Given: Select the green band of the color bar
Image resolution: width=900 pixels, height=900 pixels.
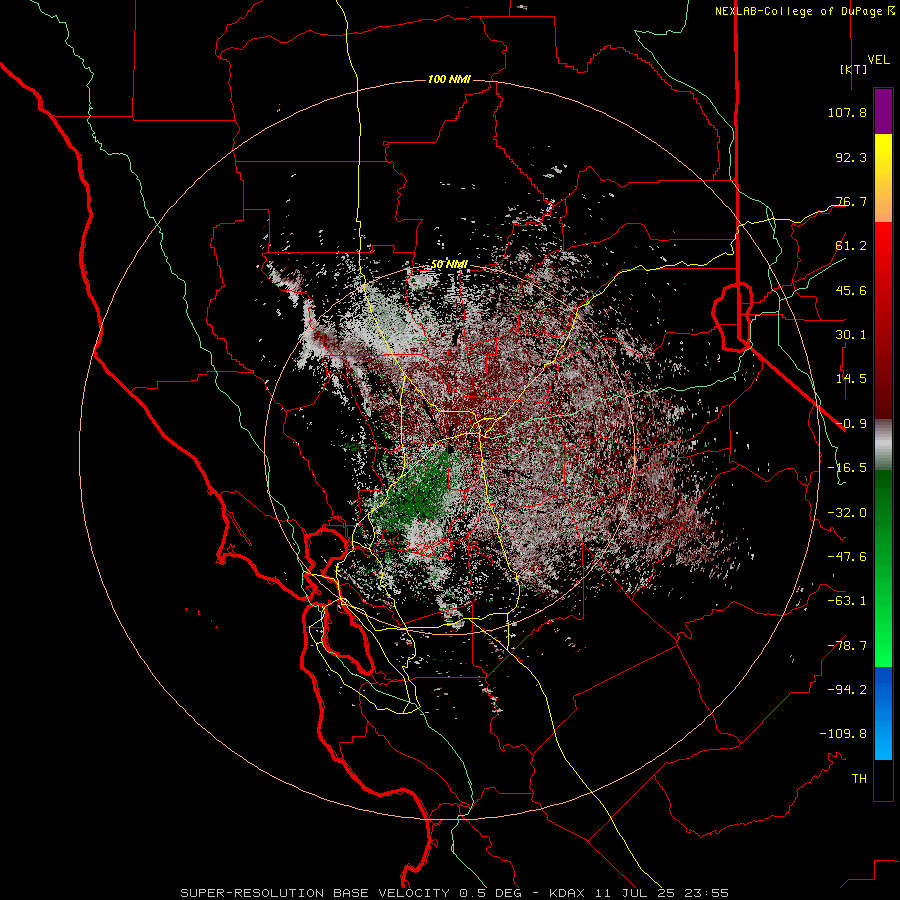Looking at the screenshot, I should pyautogui.click(x=883, y=568).
